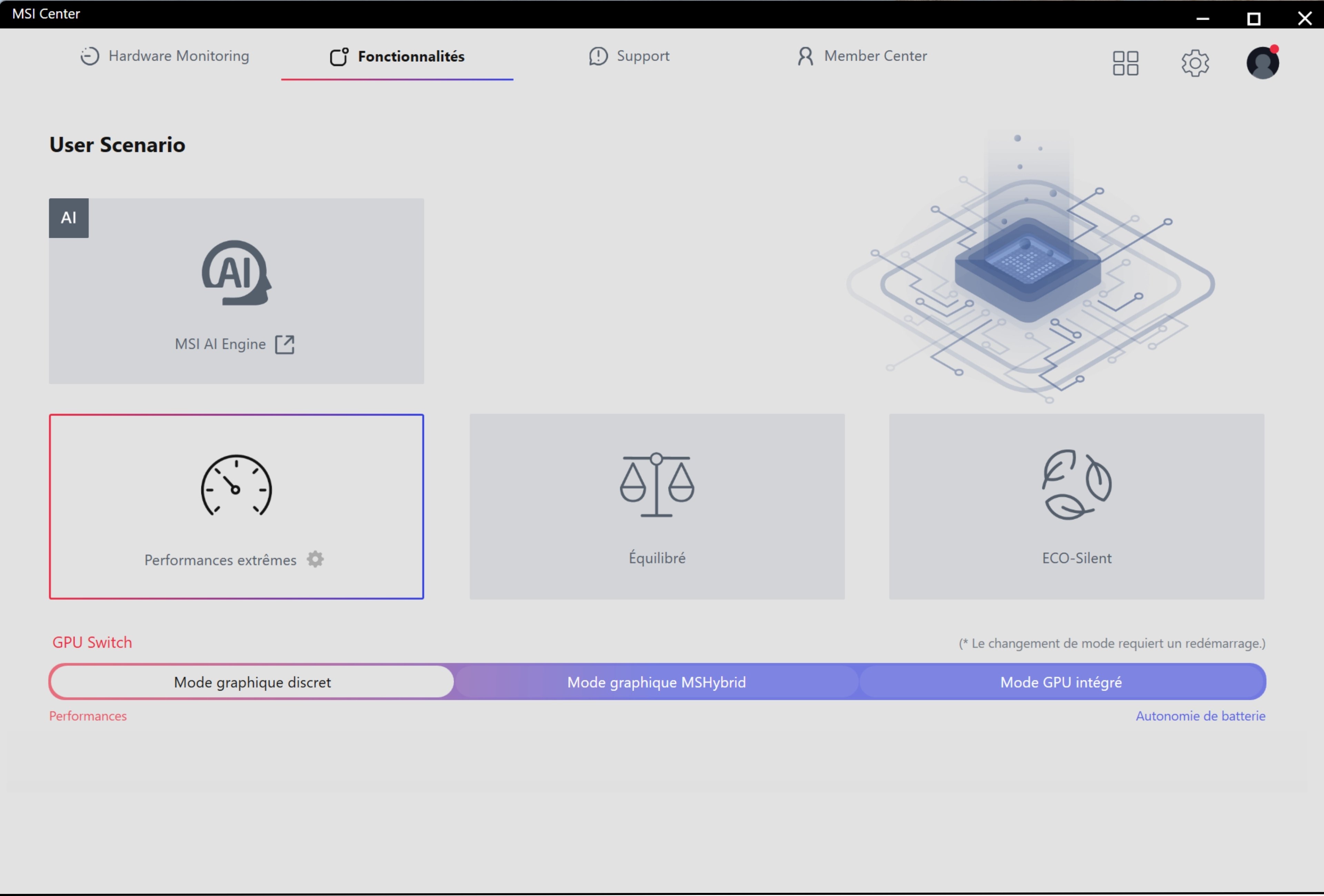Click the "GPU Switch" label

coord(92,643)
